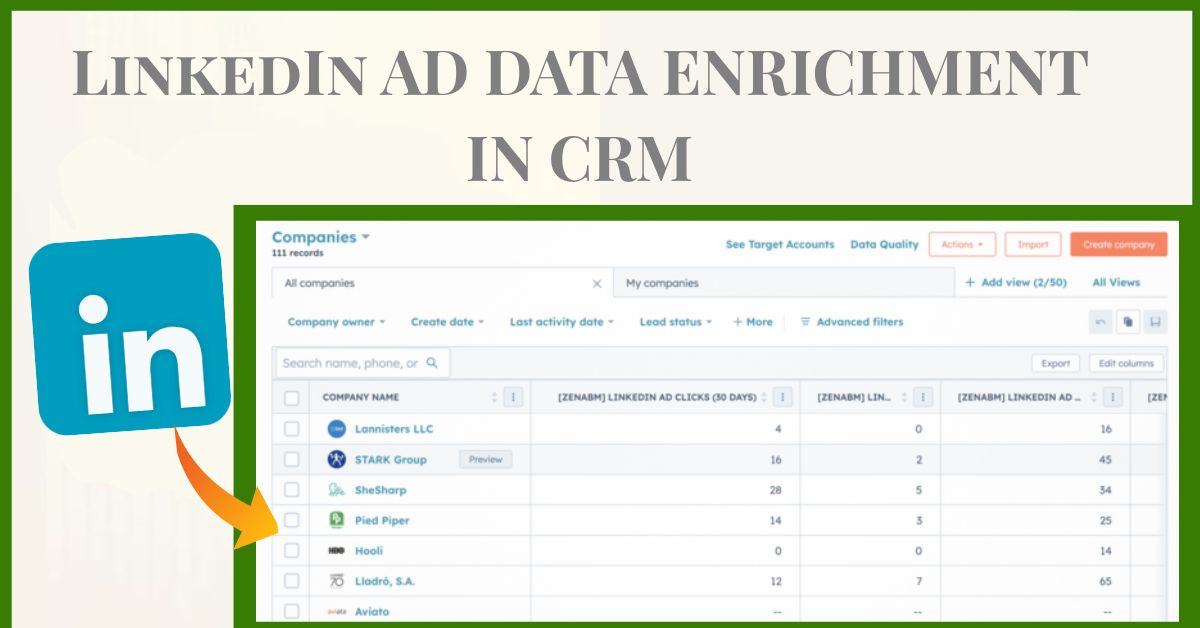Open LinkedIn Ad Clicks column options menu
1200x628 pixels.
783,398
